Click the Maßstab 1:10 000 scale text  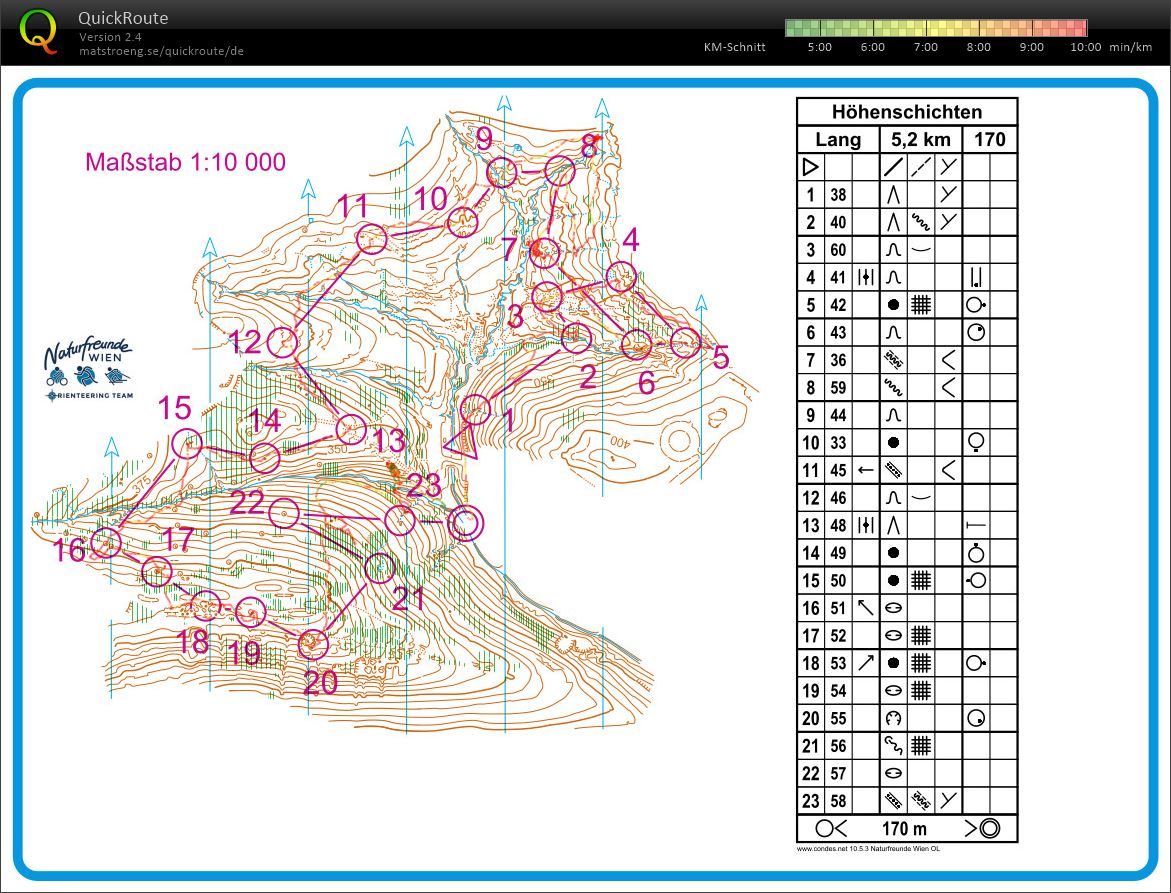pyautogui.click(x=185, y=162)
